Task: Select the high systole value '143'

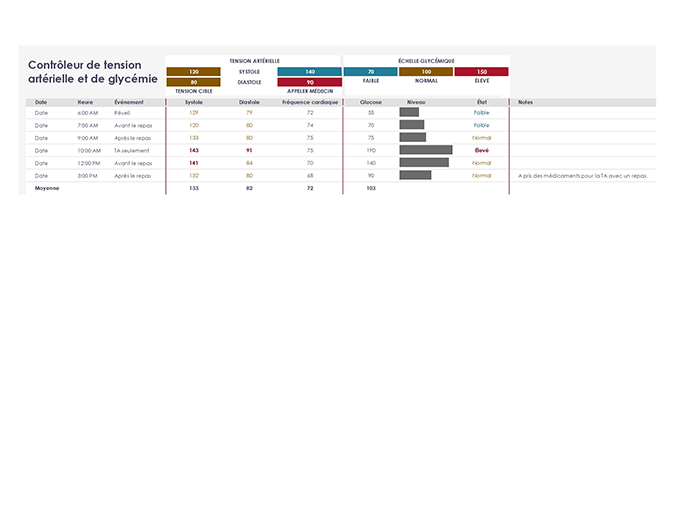Action: point(194,151)
